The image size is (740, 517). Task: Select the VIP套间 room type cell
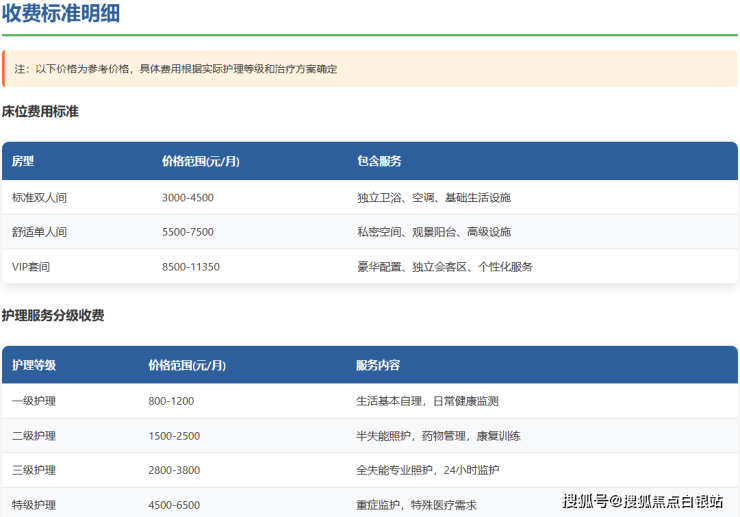[31, 267]
